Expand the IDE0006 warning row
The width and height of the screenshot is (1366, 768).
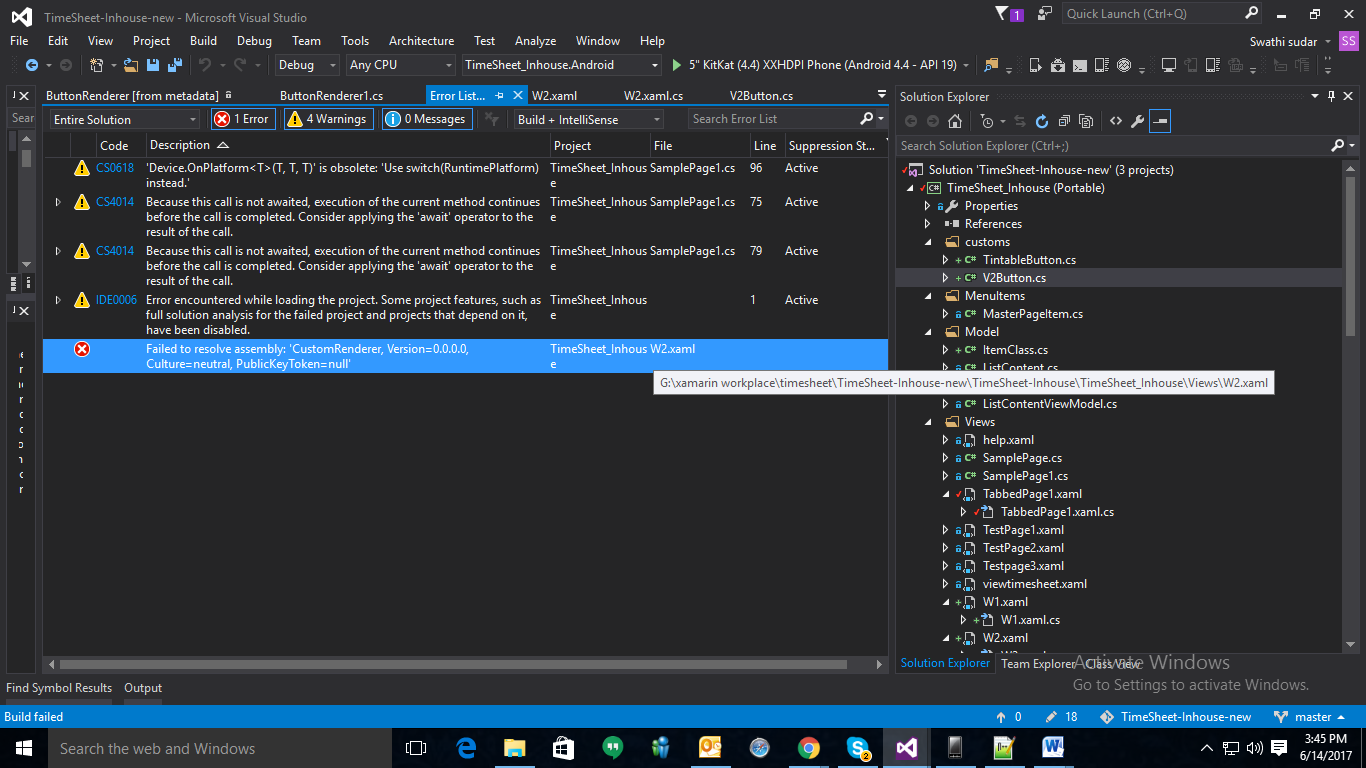click(58, 300)
